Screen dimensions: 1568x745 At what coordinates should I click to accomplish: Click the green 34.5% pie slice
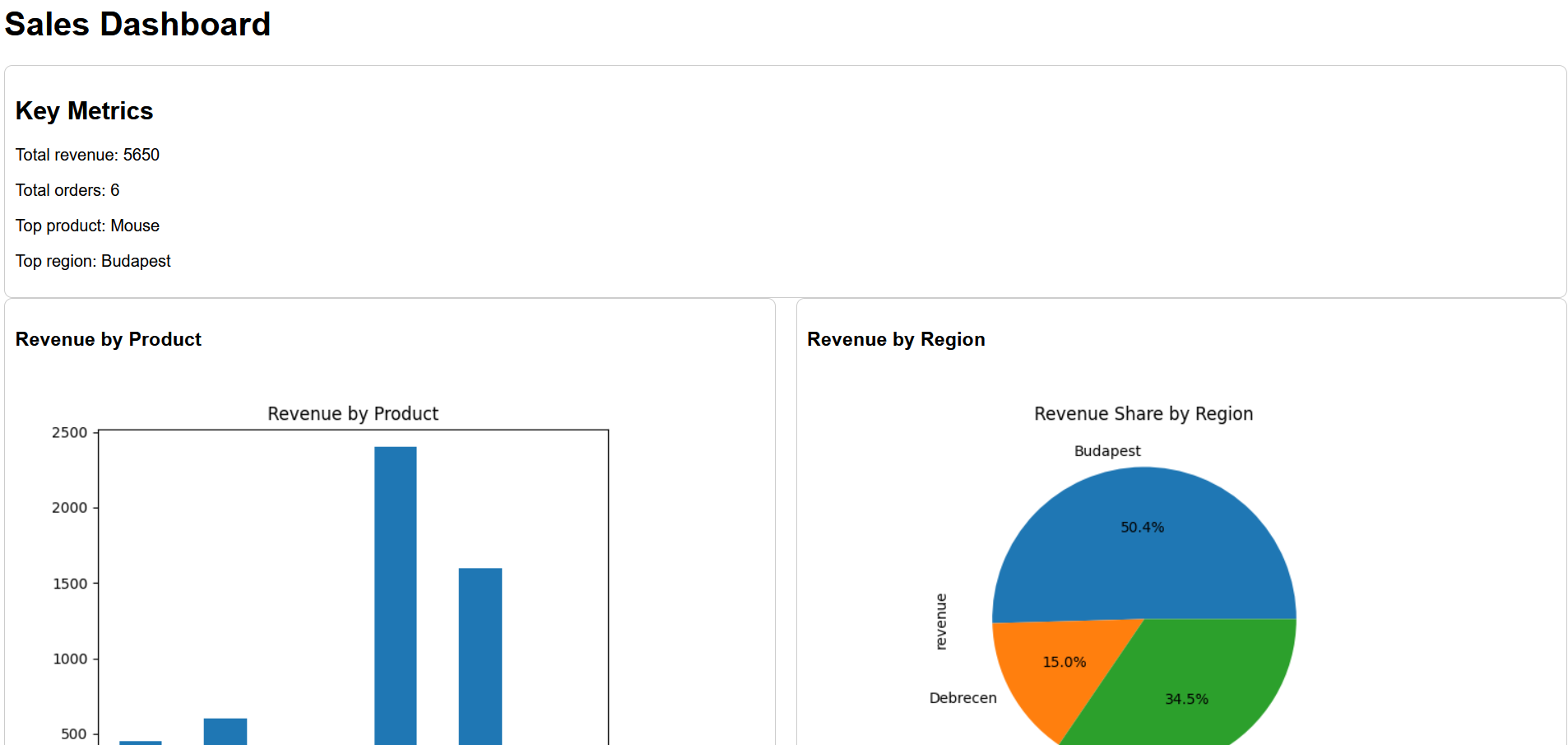1193,683
